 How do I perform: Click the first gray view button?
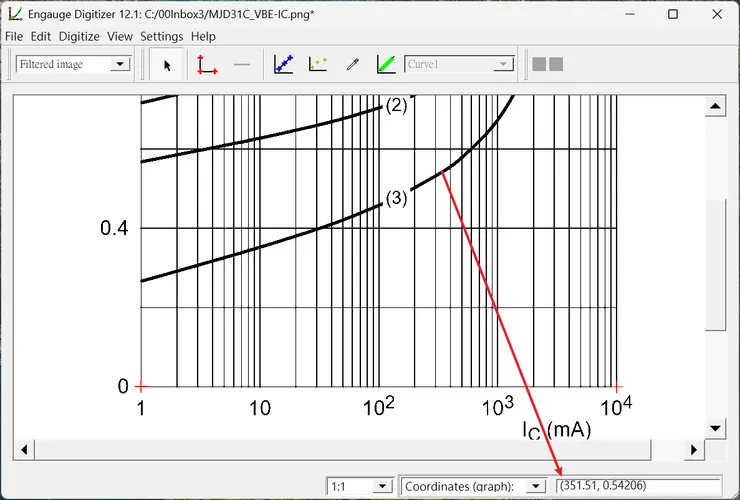(x=539, y=64)
